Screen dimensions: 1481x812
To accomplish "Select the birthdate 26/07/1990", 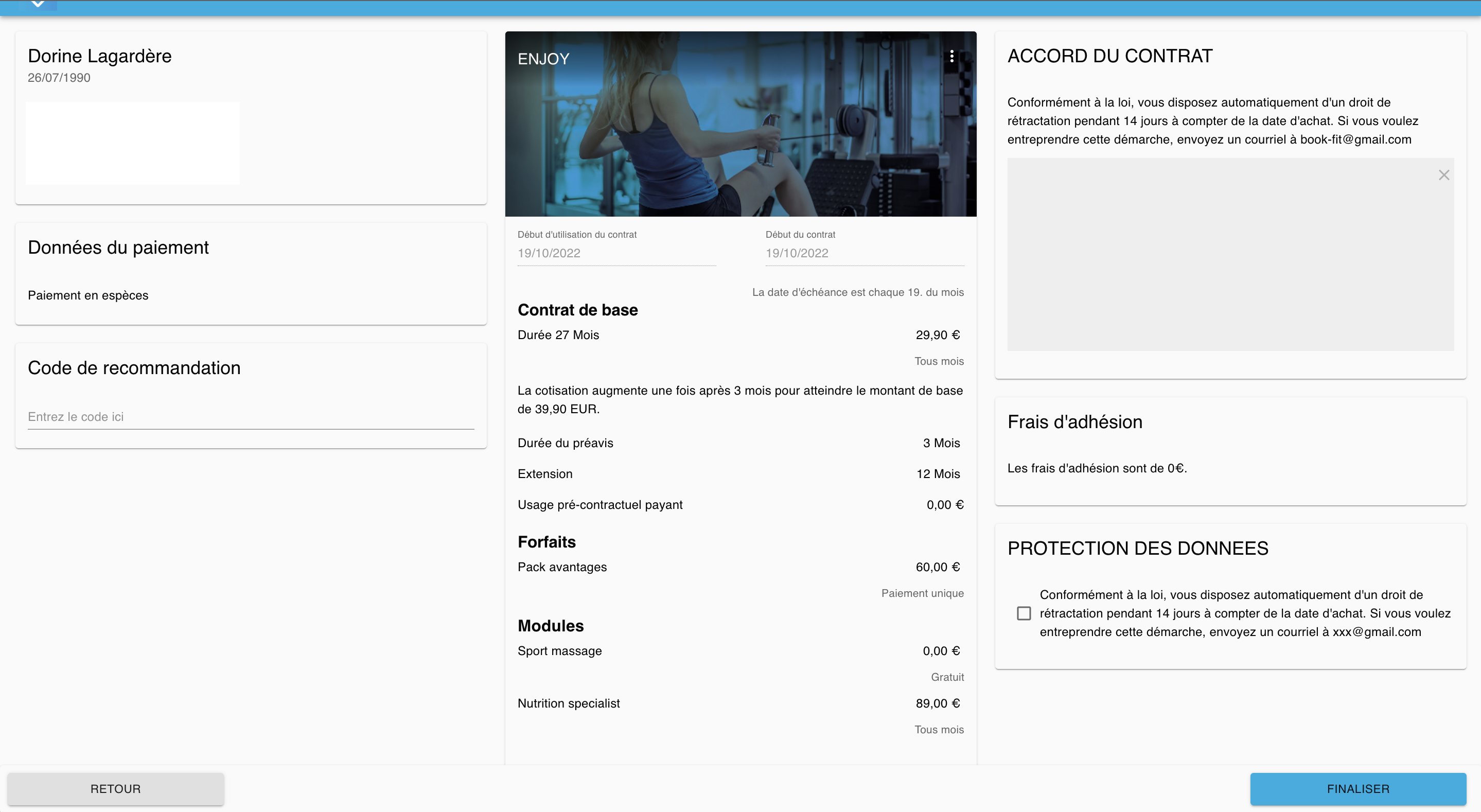I will tap(59, 78).
